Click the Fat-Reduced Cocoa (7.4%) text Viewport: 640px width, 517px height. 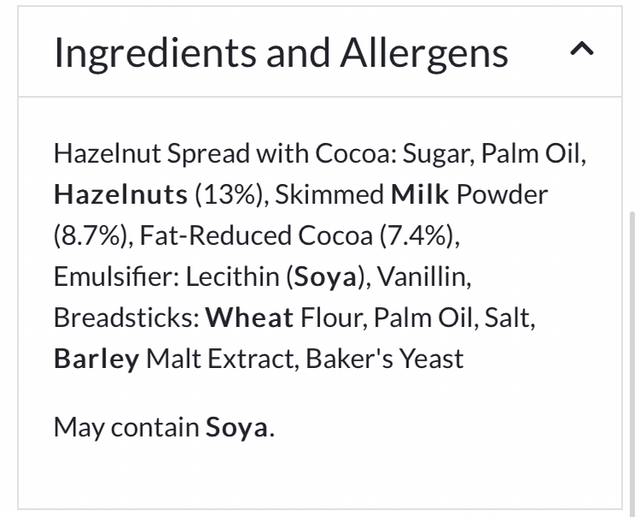[299, 235]
